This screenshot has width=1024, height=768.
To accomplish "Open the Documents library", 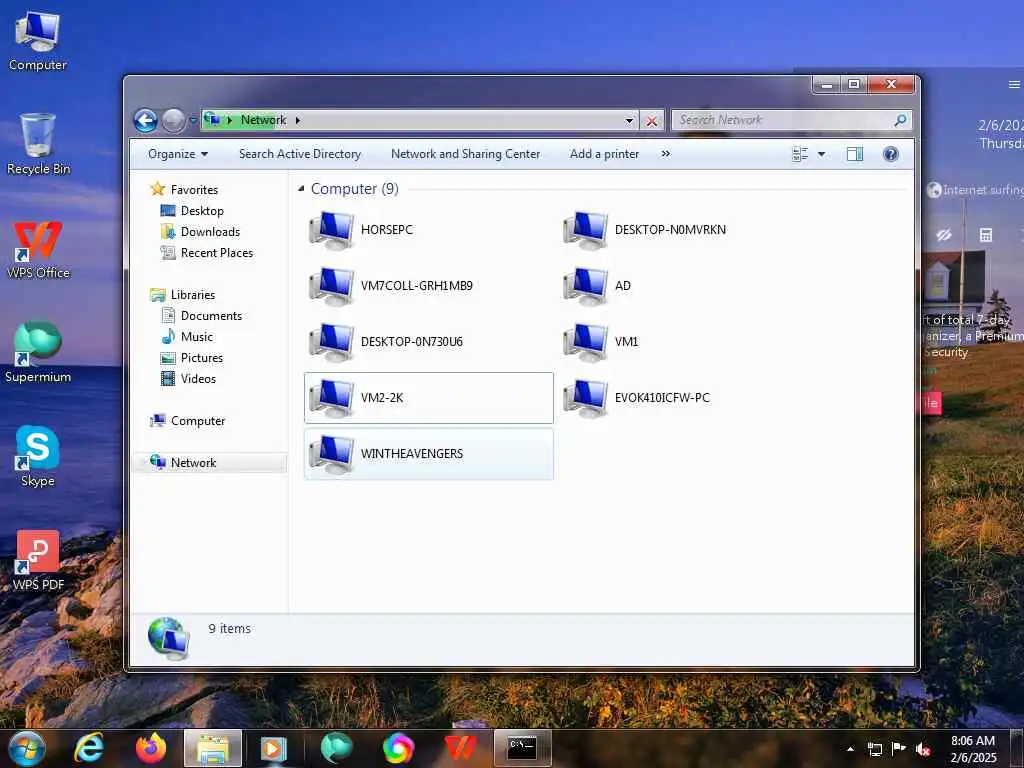I will tap(211, 316).
